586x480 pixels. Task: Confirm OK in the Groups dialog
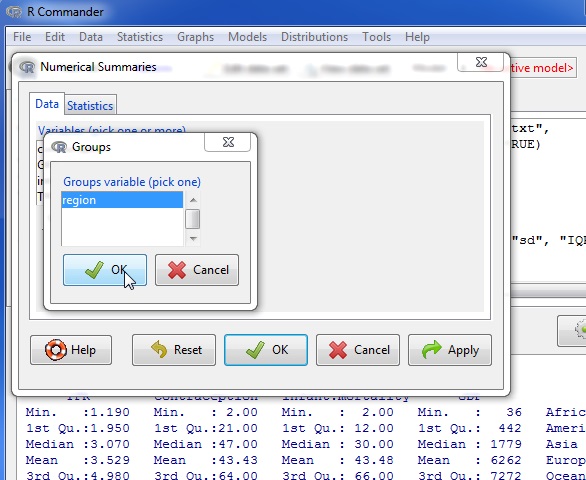pyautogui.click(x=105, y=270)
